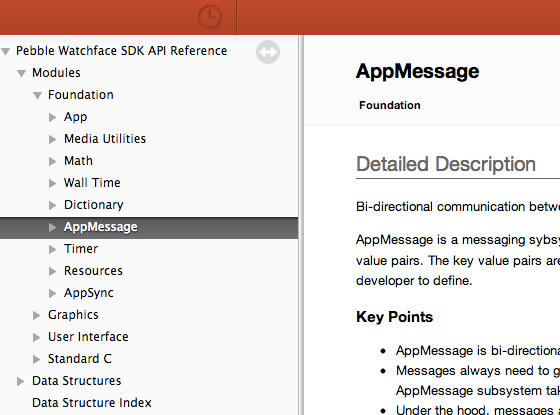The width and height of the screenshot is (560, 415).
Task: Open the Resources entry
Action: 93,271
